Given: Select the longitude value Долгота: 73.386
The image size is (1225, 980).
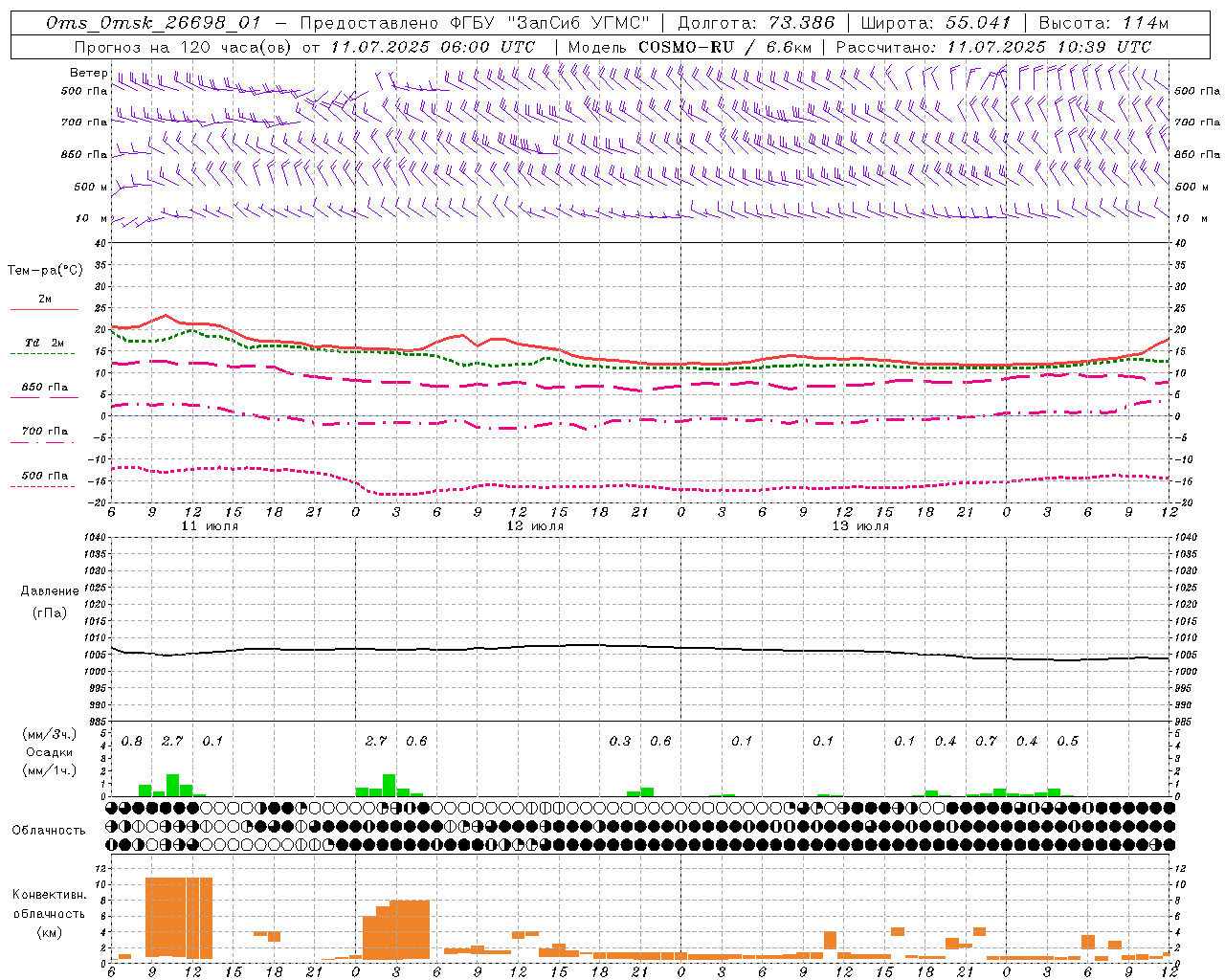Looking at the screenshot, I should click(756, 23).
